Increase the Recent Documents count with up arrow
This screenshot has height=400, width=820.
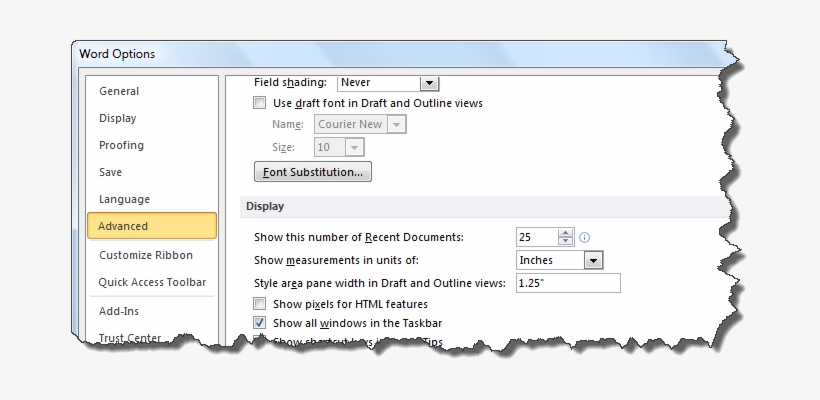point(565,233)
